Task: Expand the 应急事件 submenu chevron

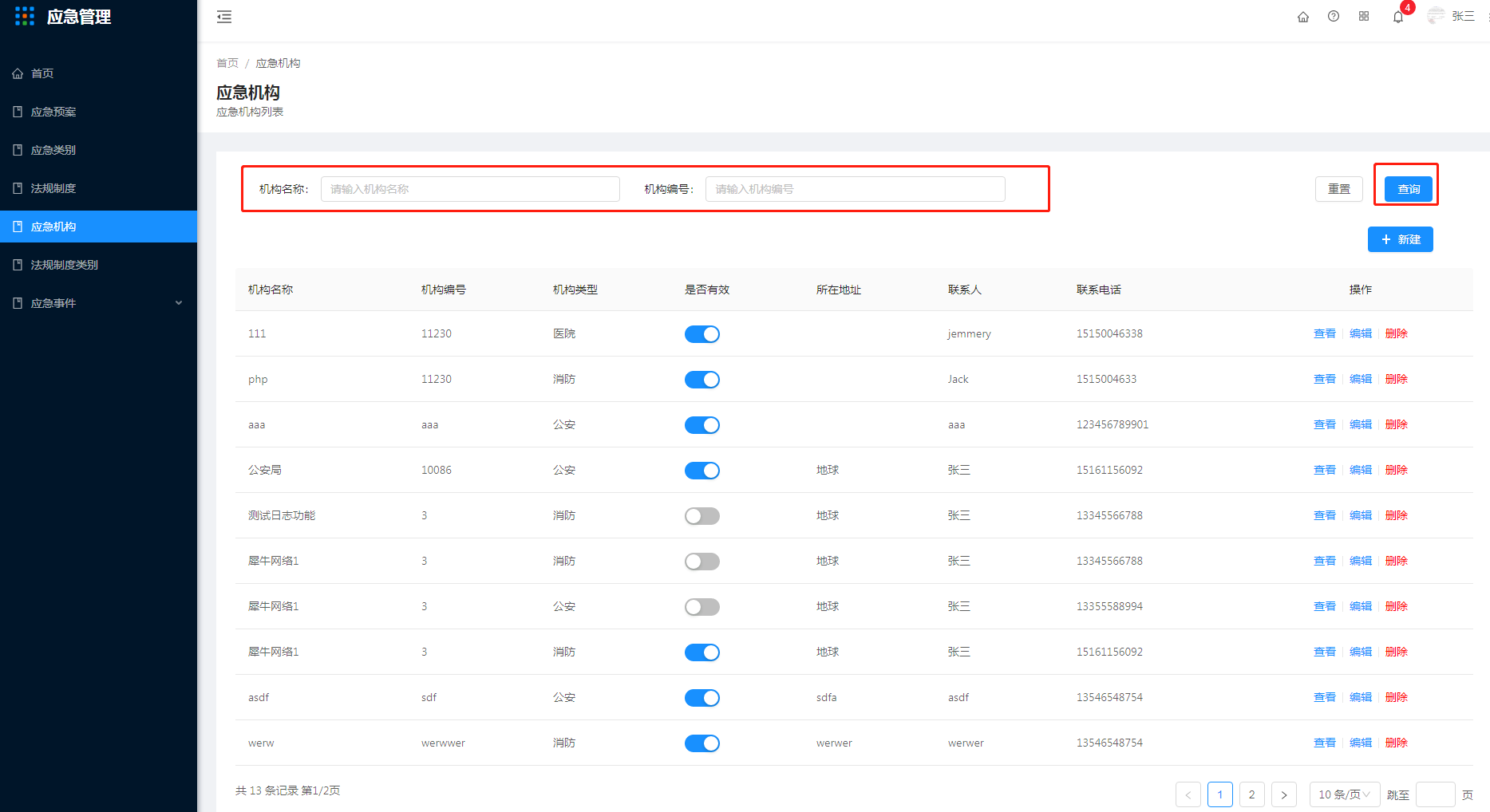Action: click(179, 303)
